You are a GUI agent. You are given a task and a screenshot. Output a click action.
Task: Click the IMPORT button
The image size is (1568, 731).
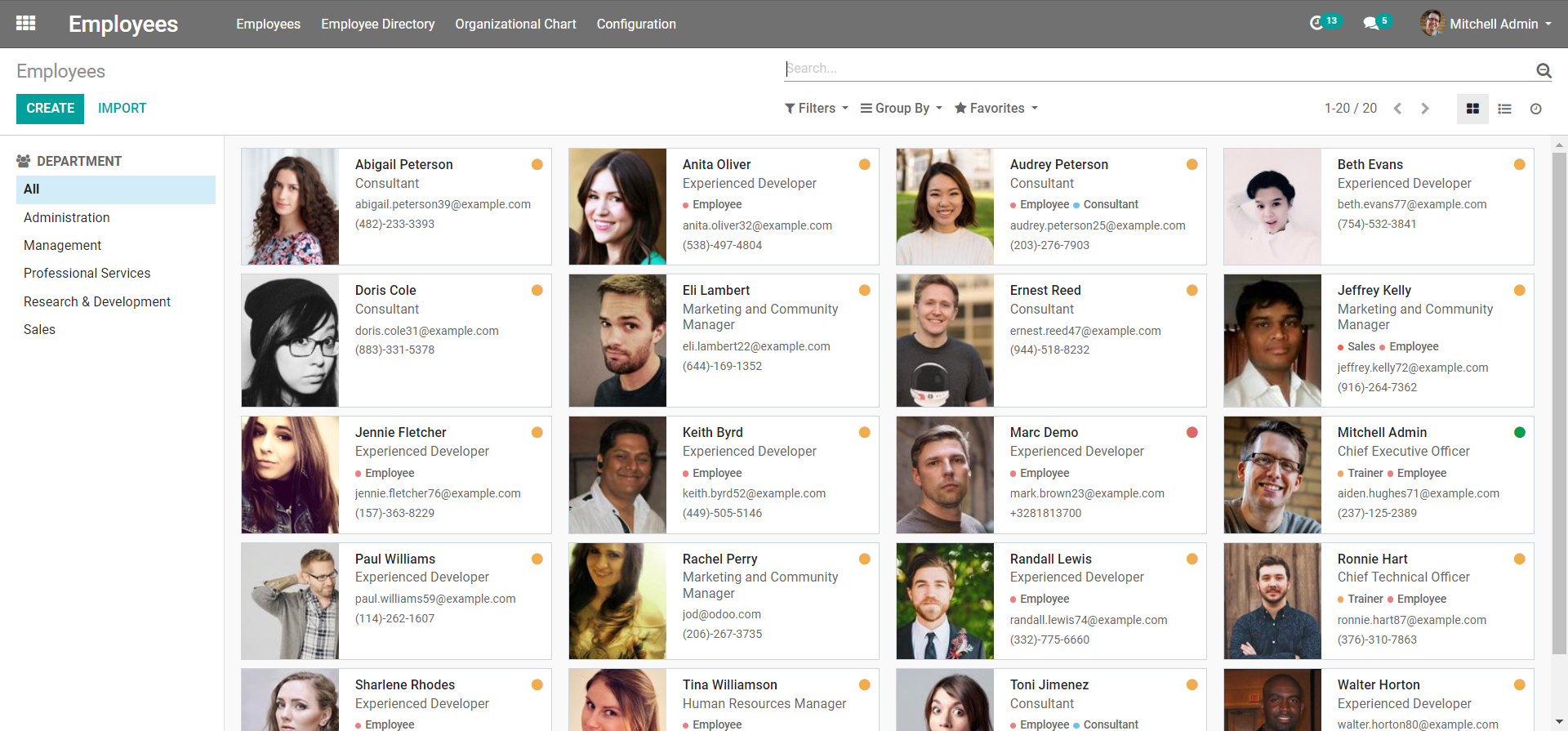coord(122,109)
